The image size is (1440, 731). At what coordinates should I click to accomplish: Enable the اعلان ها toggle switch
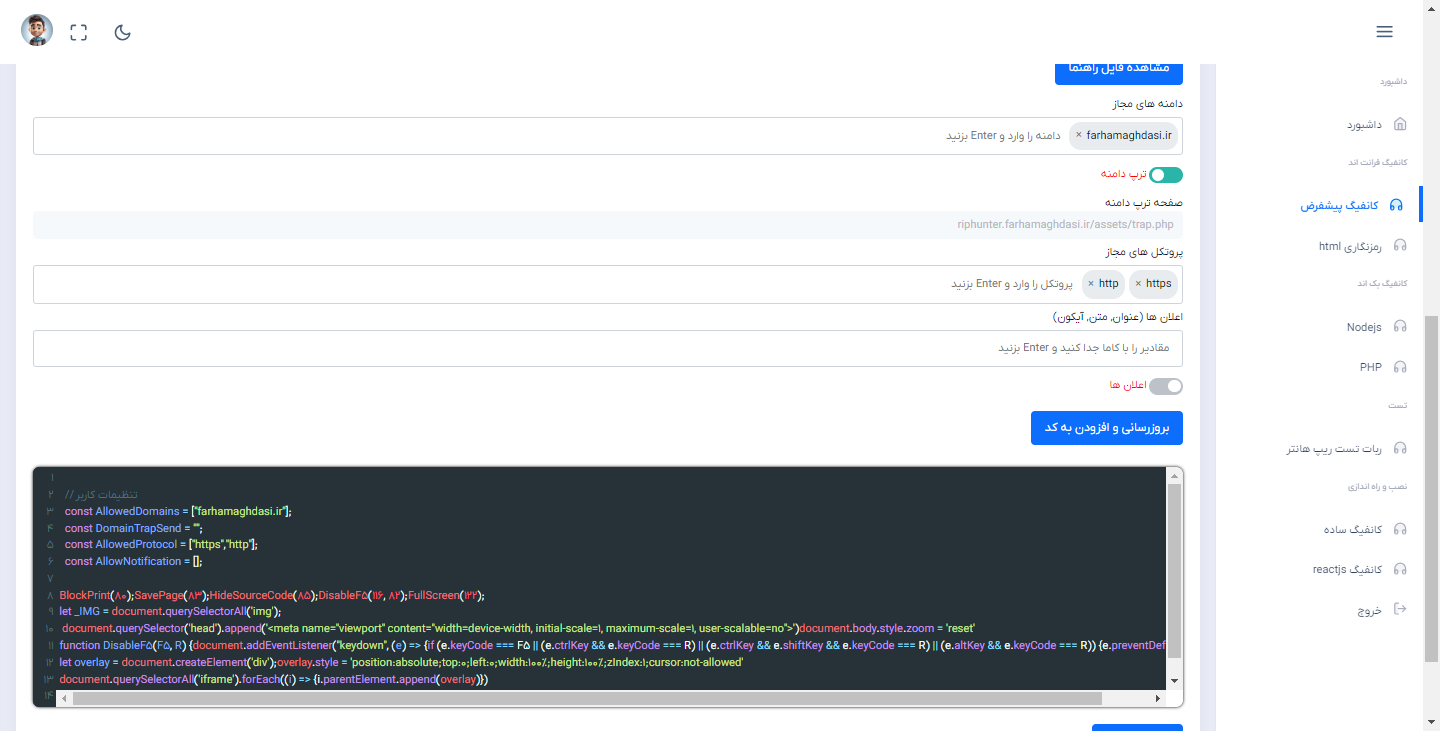(x=1165, y=386)
